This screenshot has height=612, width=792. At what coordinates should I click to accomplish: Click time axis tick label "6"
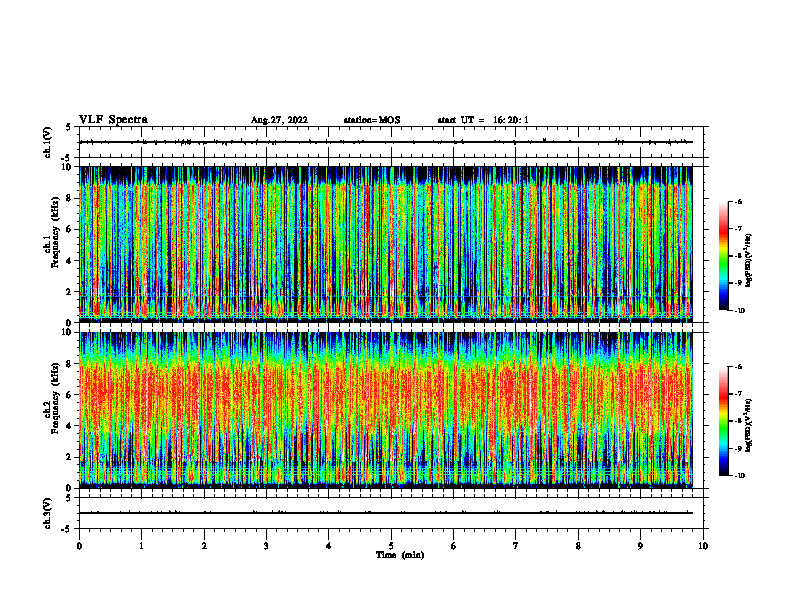pyautogui.click(x=454, y=546)
